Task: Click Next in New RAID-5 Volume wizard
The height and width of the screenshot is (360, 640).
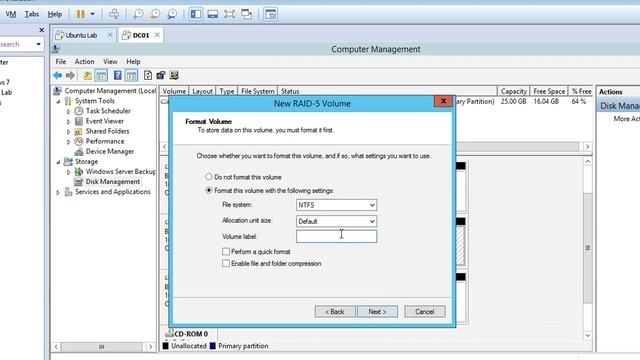Action: click(x=377, y=311)
